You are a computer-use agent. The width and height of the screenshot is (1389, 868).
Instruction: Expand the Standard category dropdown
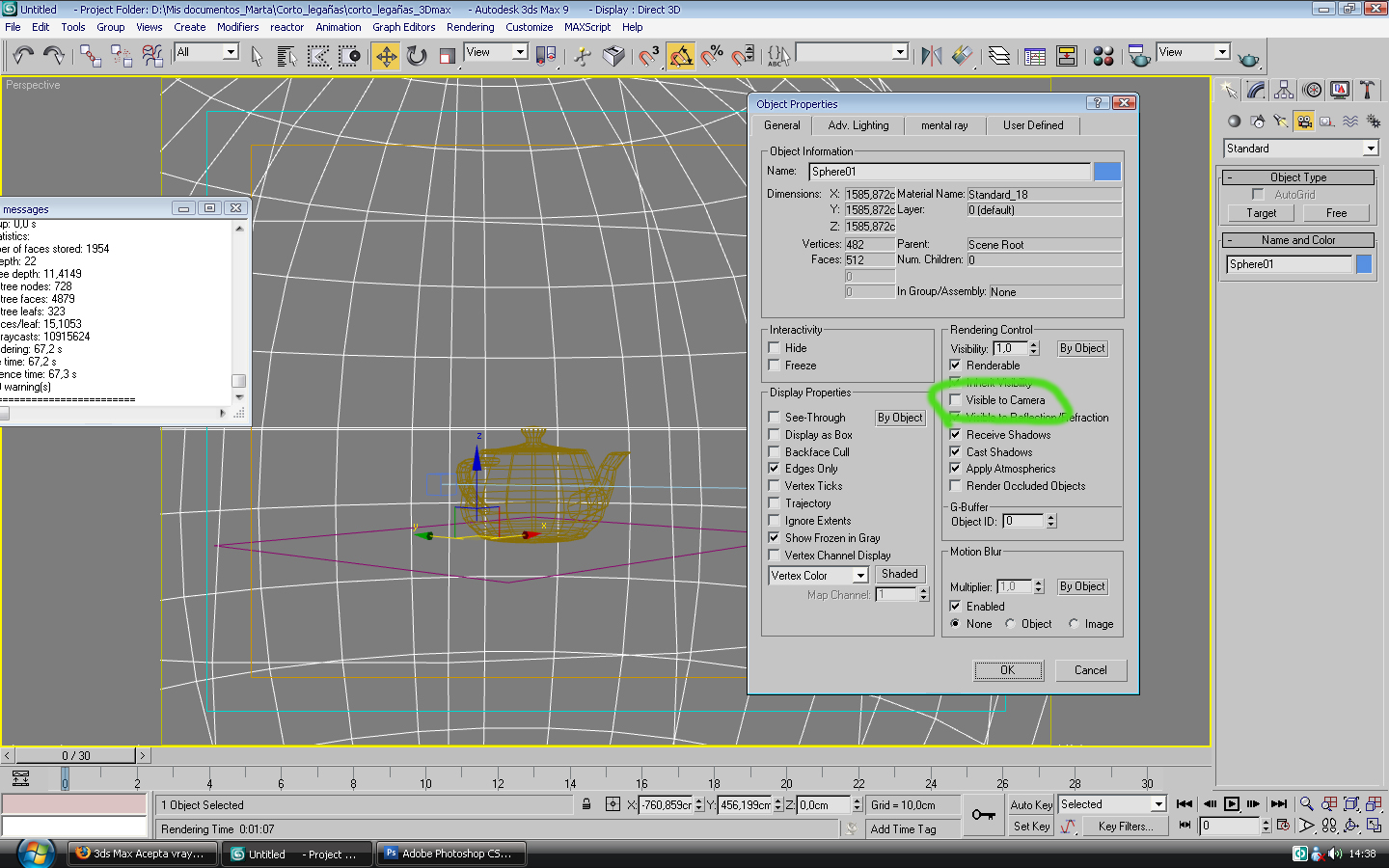click(x=1371, y=149)
